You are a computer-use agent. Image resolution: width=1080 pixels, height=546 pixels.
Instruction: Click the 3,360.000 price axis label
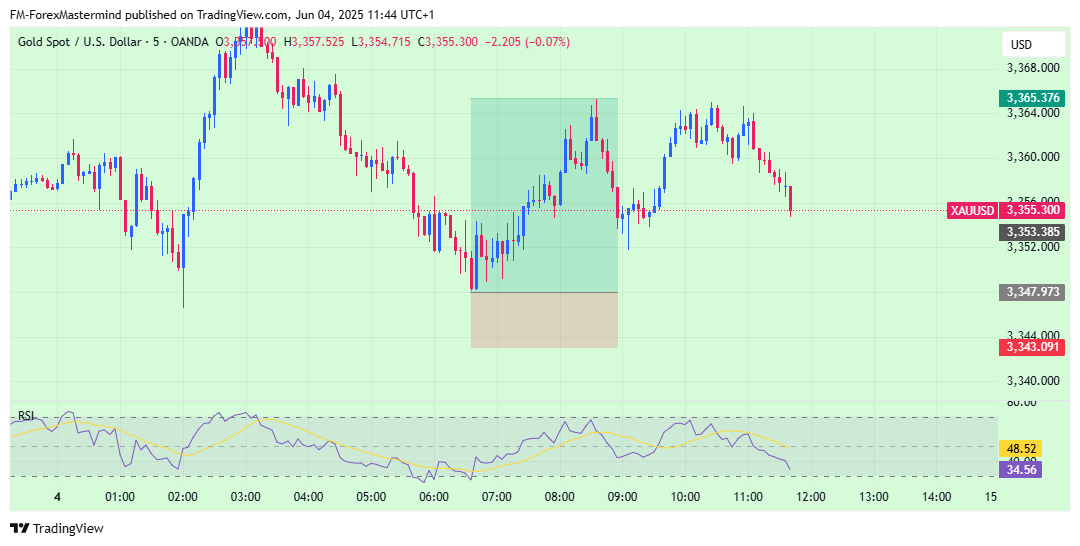(x=1032, y=157)
